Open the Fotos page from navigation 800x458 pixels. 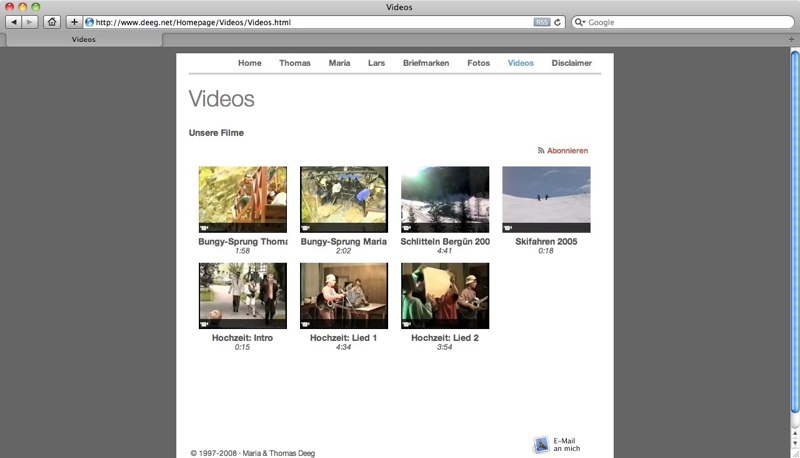[478, 63]
